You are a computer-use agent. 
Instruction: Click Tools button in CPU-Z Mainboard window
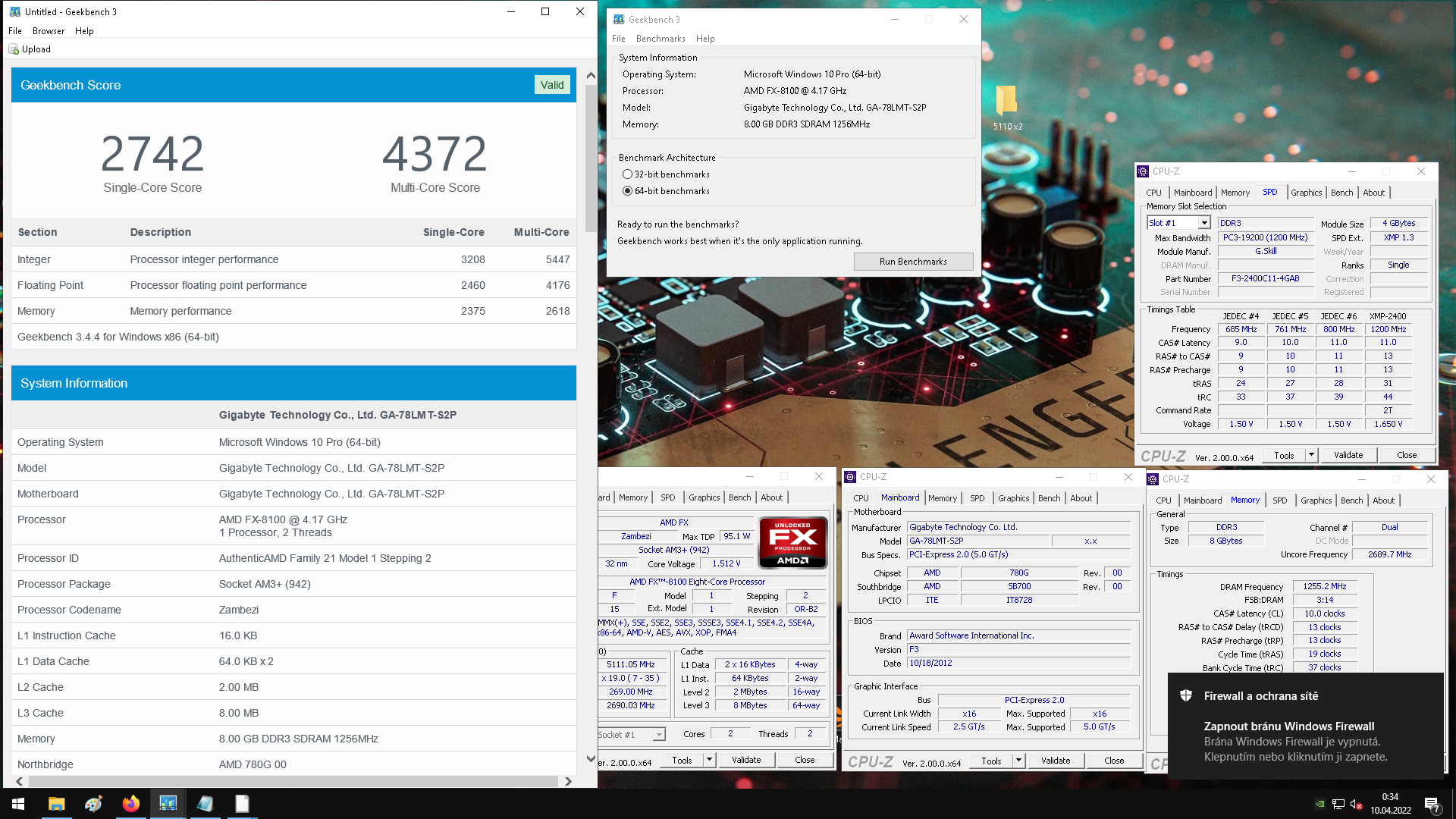(x=991, y=761)
